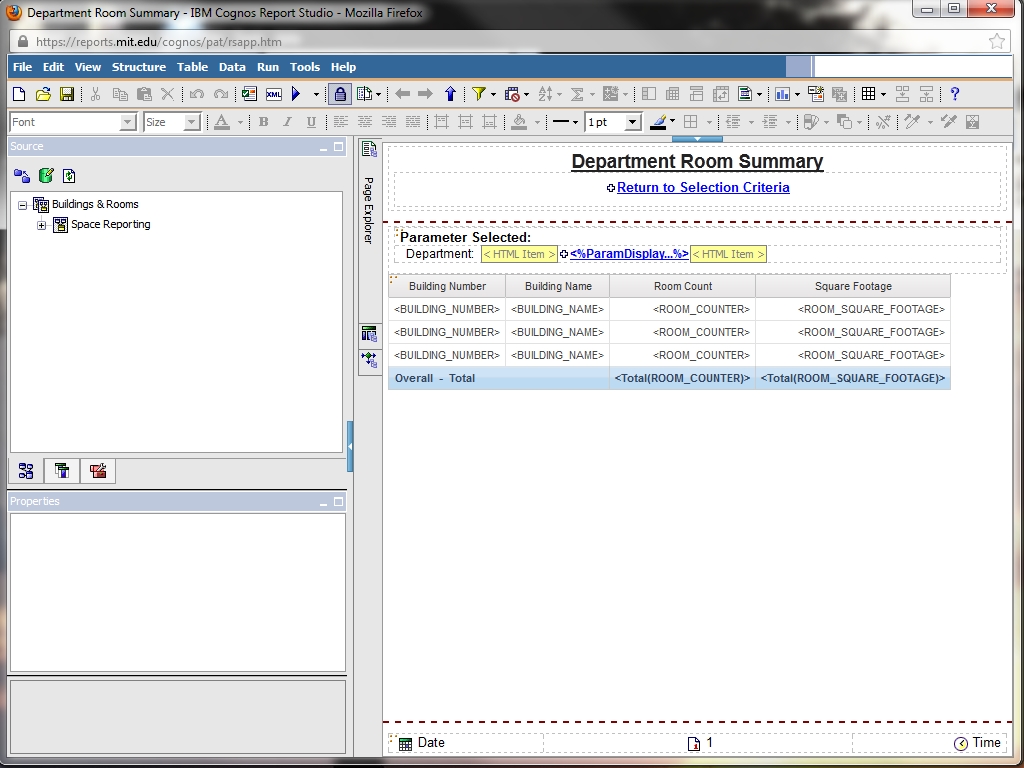Screen dimensions: 1024x768
Task: Select the Overall - Total summary cell
Action: [x=435, y=378]
